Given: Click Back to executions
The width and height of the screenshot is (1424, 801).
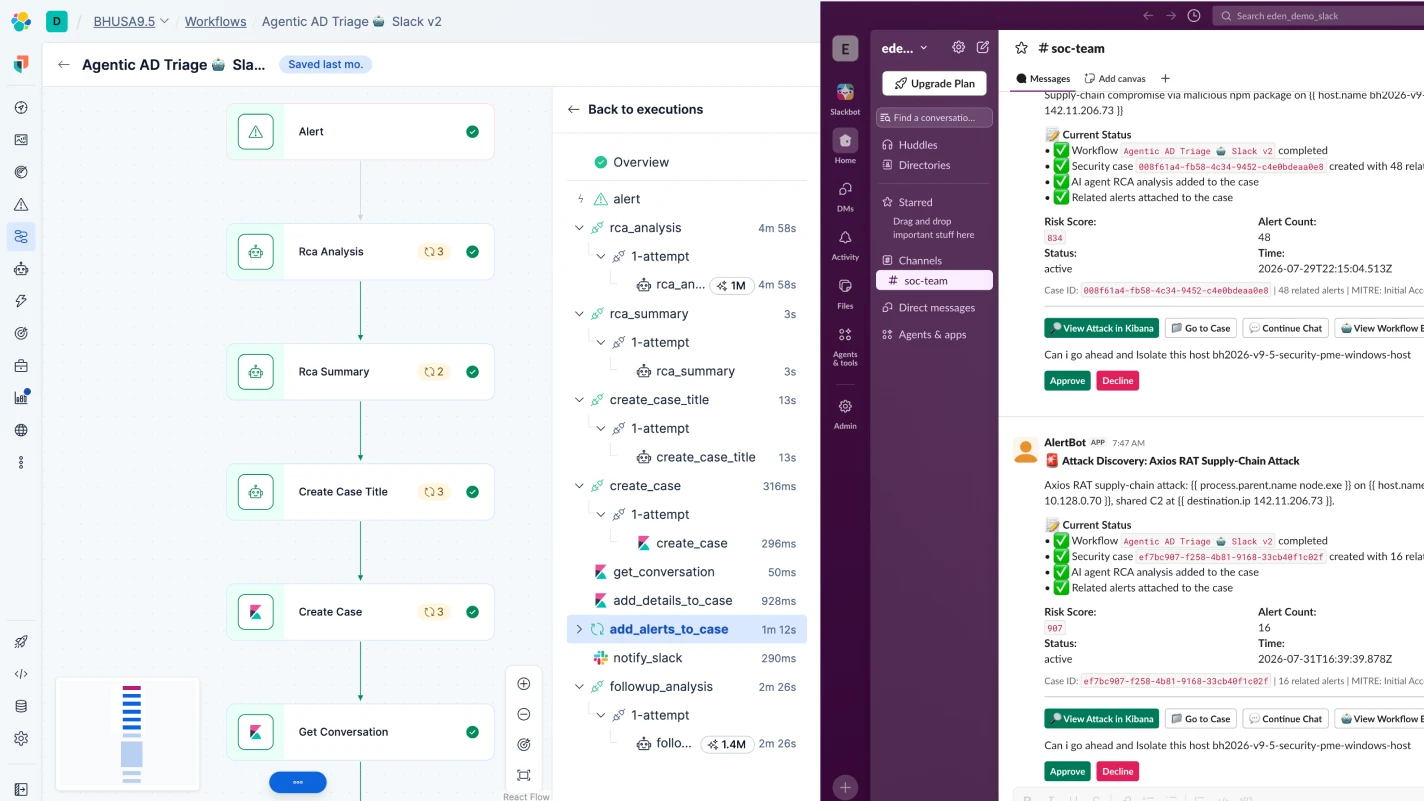Looking at the screenshot, I should pyautogui.click(x=635, y=109).
